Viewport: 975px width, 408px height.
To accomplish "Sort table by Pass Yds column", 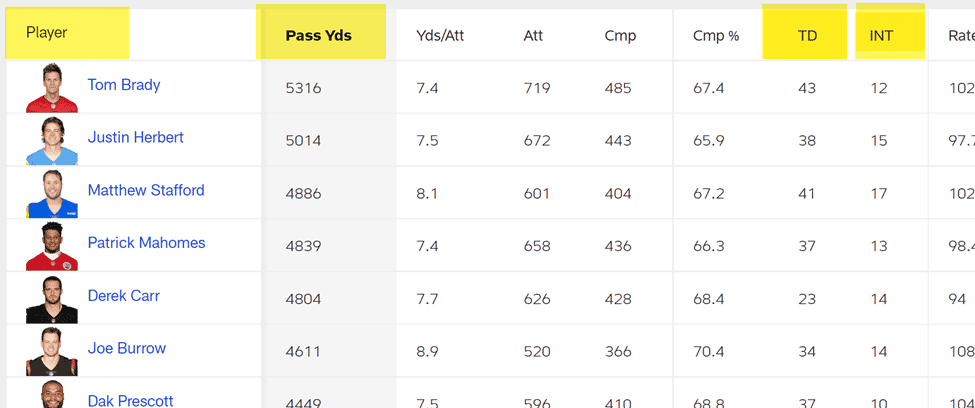I will point(318,35).
